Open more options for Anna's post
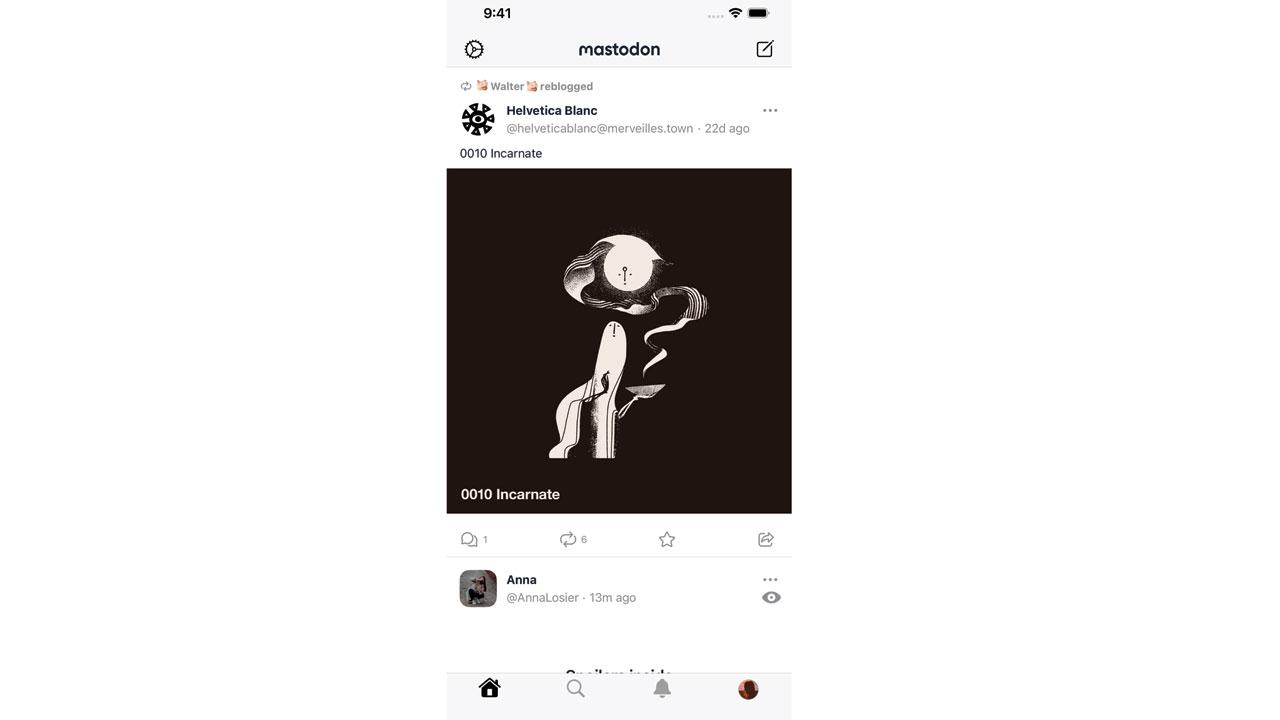Image resolution: width=1280 pixels, height=720 pixels. 770,579
